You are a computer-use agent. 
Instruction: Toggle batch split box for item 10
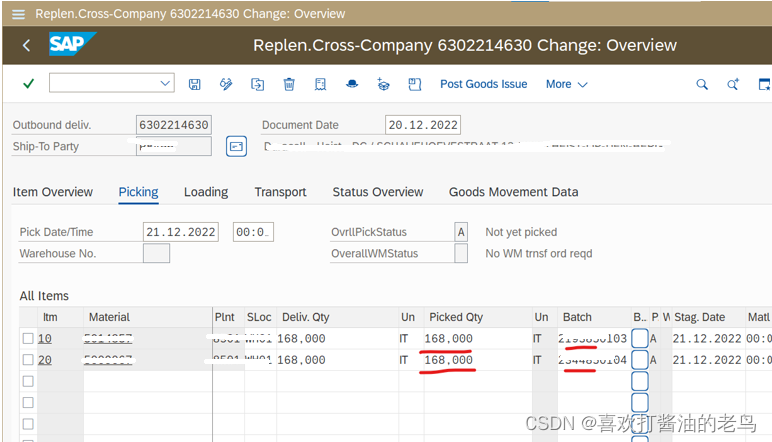coord(640,339)
